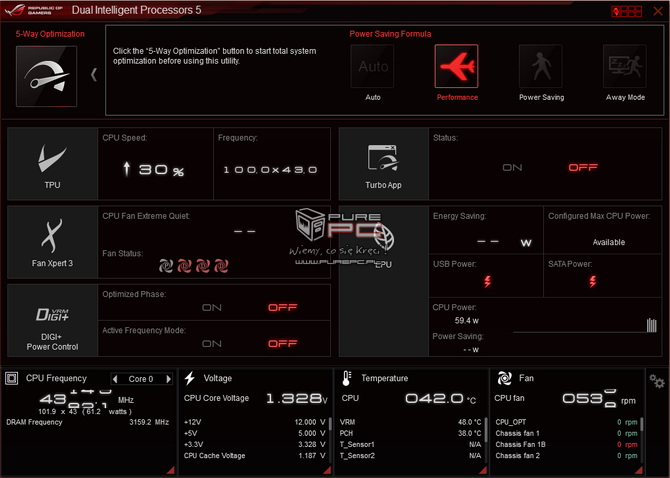670x478 pixels.
Task: Open the TPU panel
Action: pos(53,164)
